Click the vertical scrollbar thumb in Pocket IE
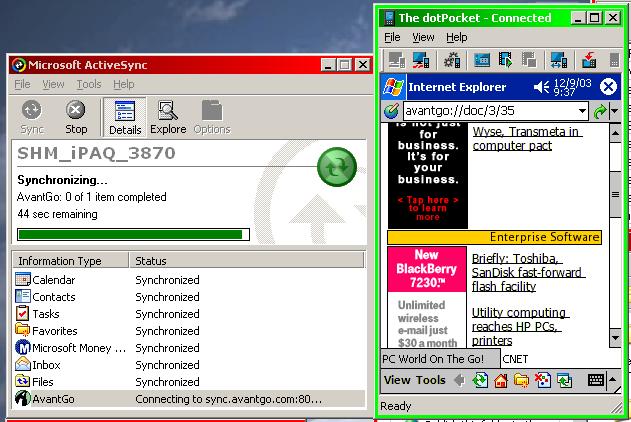This screenshot has height=422, width=631. tap(615, 195)
